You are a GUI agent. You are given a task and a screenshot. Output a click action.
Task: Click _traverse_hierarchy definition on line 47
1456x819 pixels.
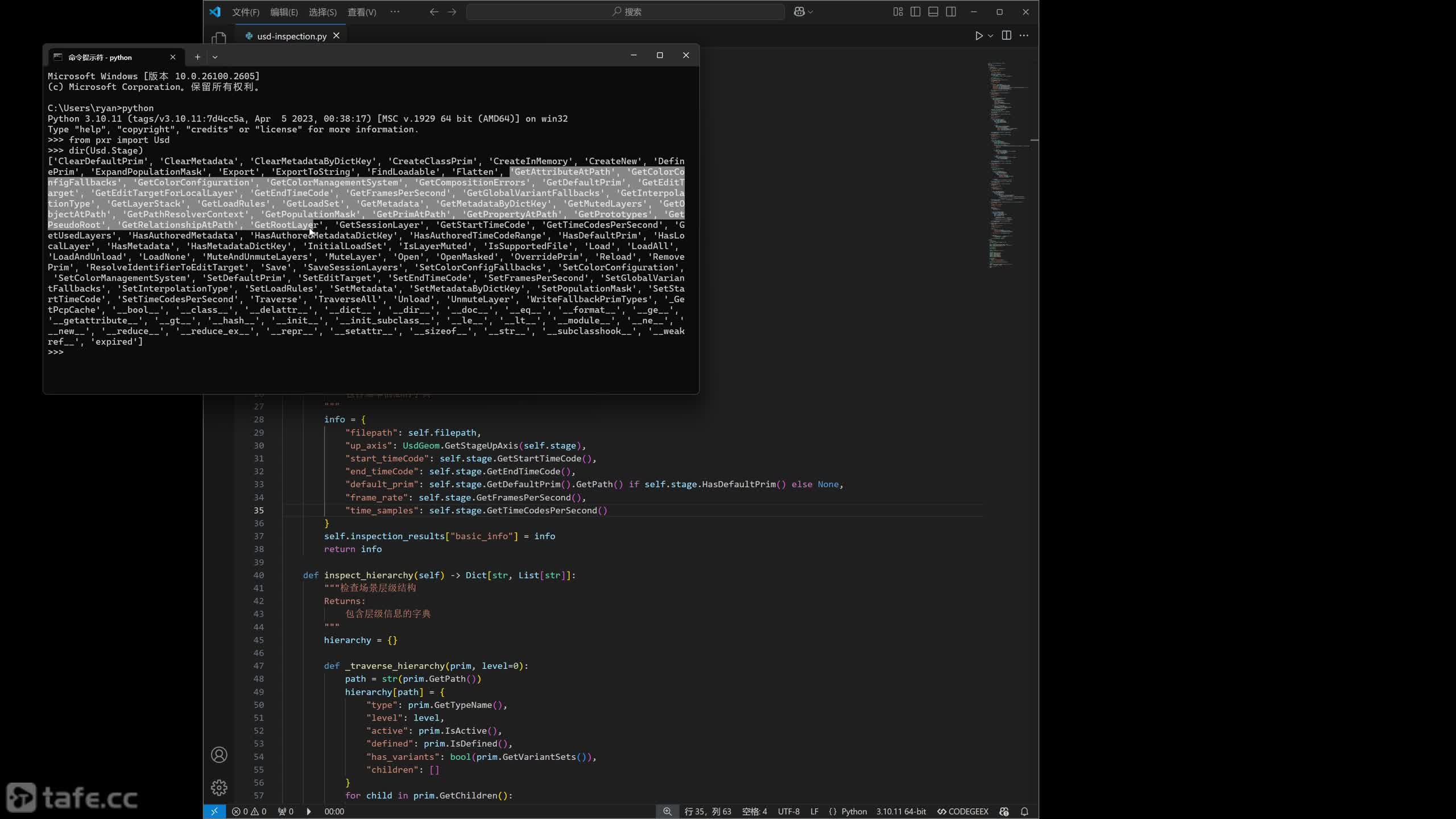click(395, 665)
